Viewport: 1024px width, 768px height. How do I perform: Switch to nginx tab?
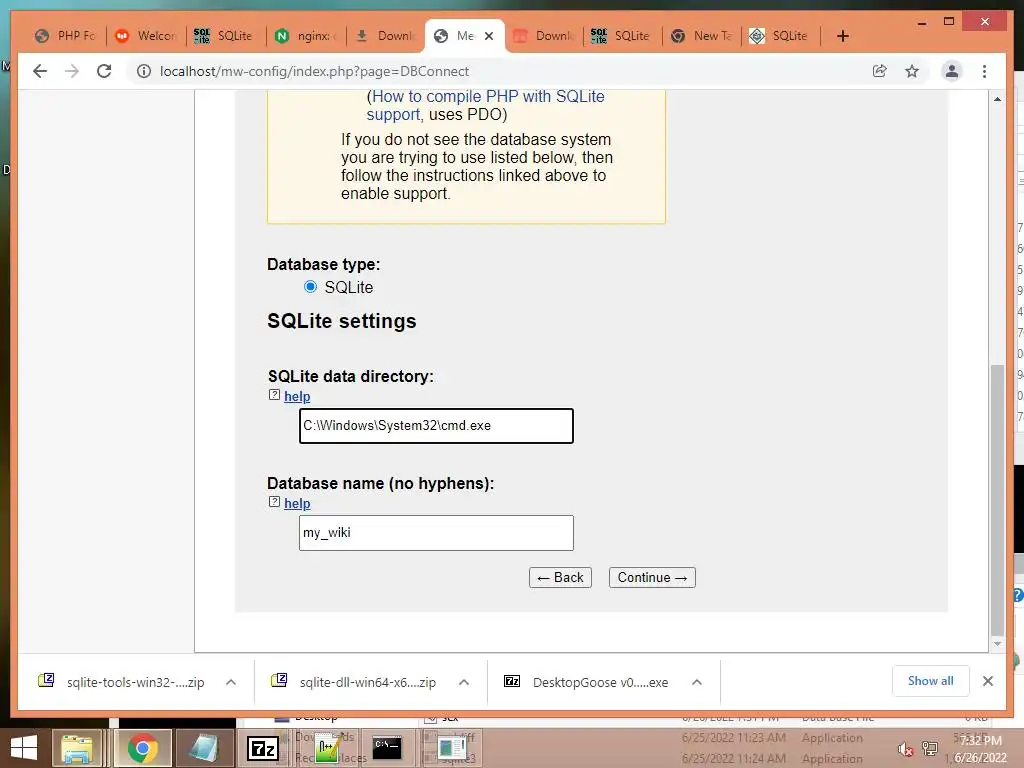pyautogui.click(x=306, y=36)
